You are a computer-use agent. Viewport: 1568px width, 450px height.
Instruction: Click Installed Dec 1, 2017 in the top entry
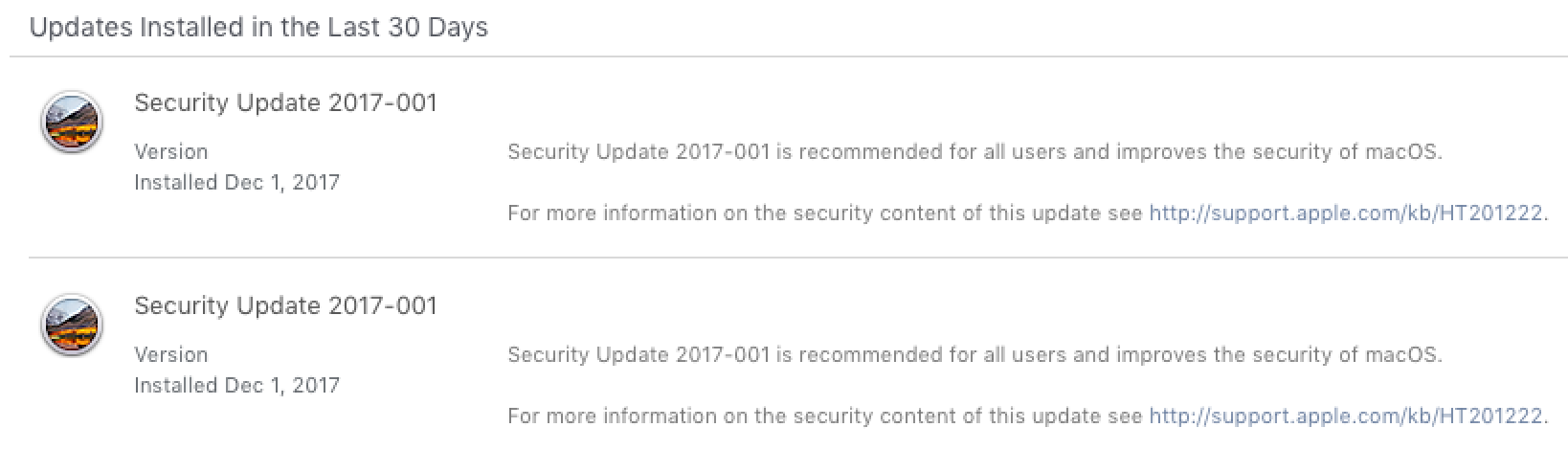click(236, 183)
